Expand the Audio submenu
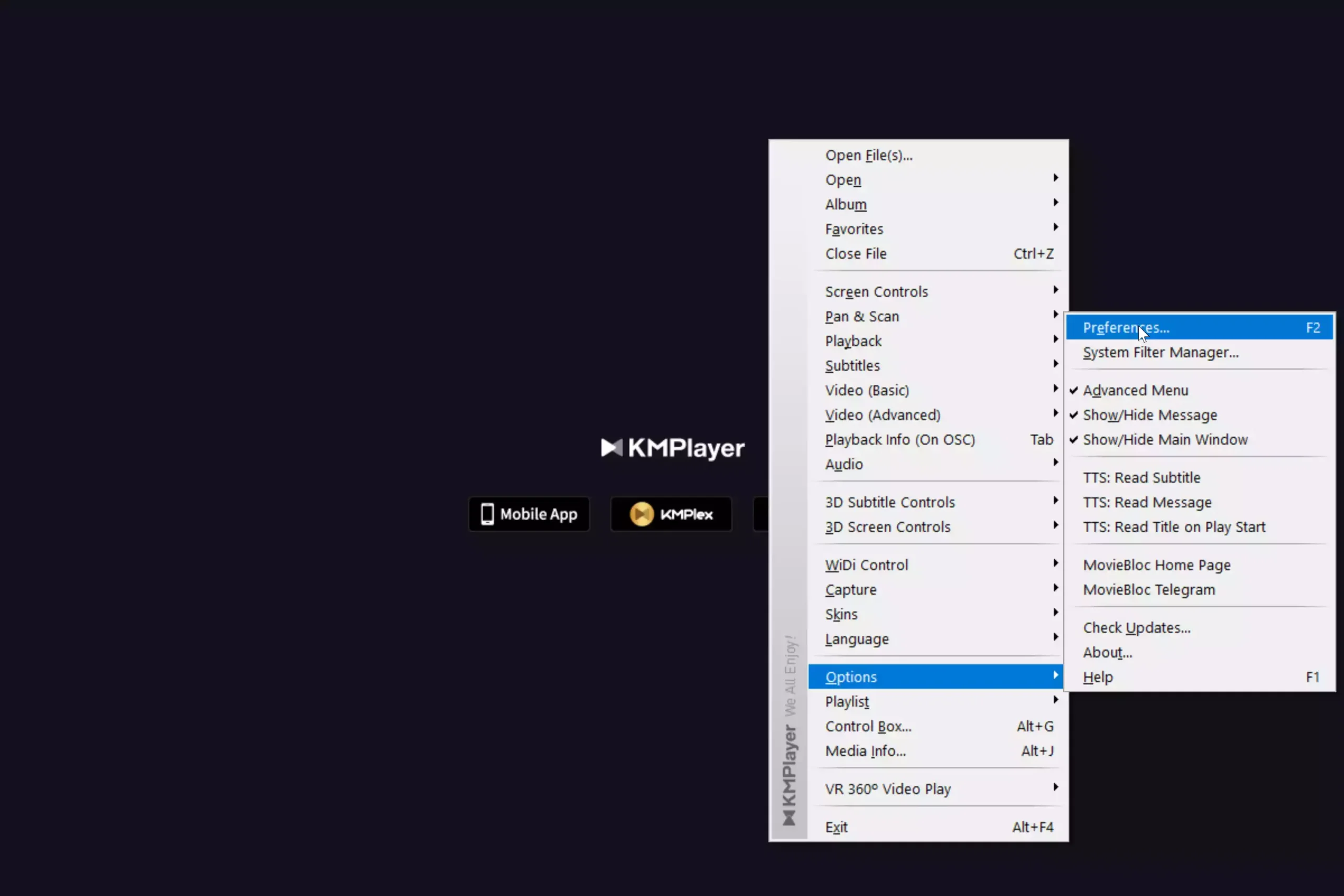 tap(844, 464)
